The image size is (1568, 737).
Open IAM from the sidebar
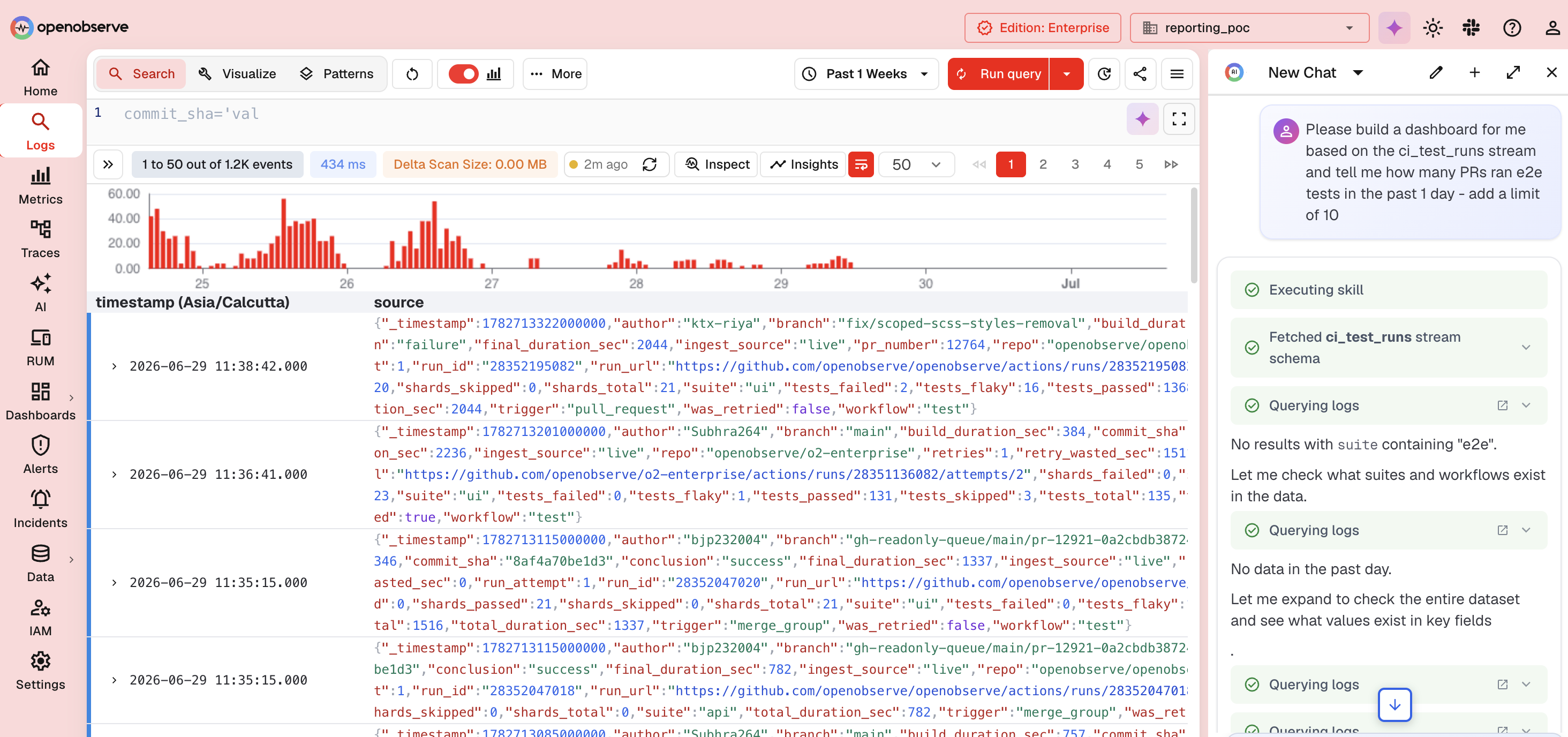pos(40,618)
